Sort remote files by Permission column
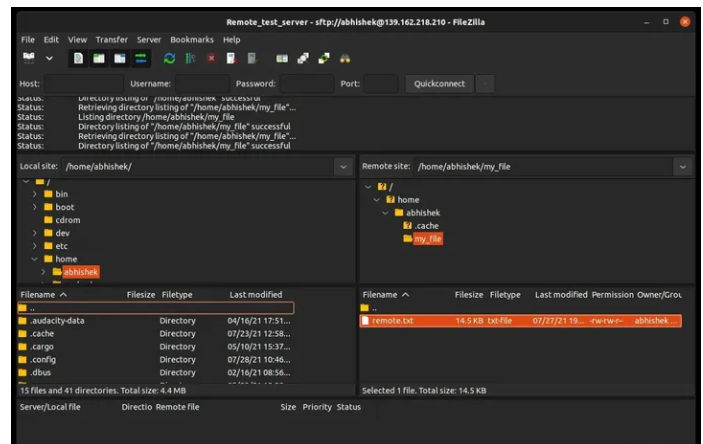This screenshot has width=703, height=444. click(x=612, y=295)
